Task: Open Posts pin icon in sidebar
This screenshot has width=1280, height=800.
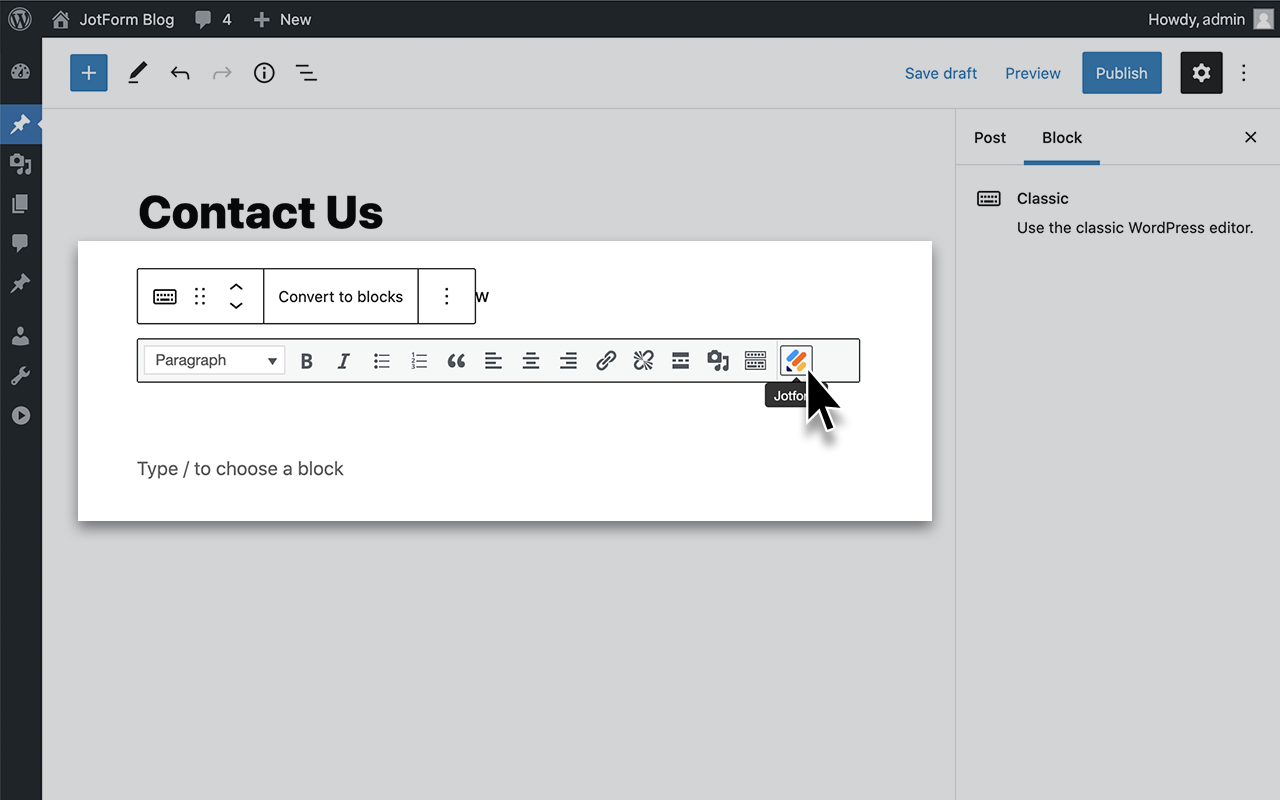Action: (x=20, y=125)
